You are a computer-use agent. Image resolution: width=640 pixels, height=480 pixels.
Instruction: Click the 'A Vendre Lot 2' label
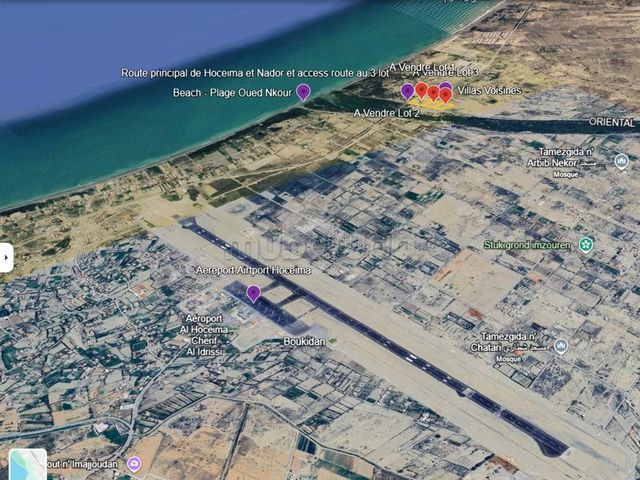point(387,114)
